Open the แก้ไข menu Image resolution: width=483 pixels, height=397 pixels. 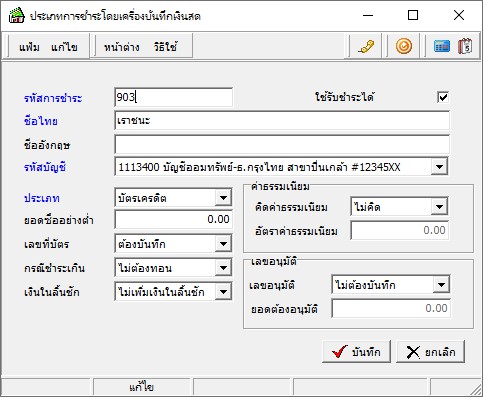pos(64,47)
